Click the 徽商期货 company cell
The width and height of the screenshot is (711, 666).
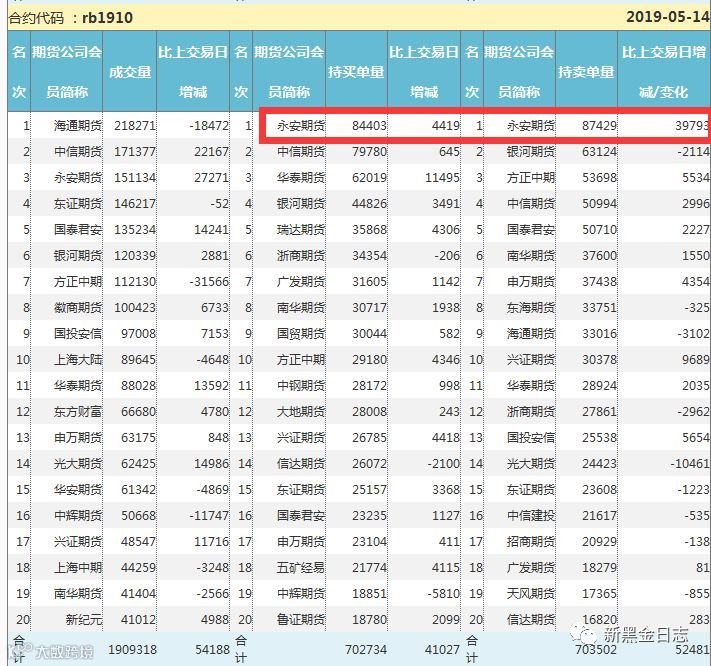coord(78,308)
